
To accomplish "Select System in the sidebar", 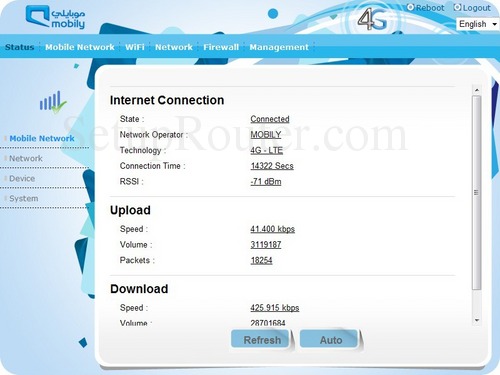I will point(23,198).
